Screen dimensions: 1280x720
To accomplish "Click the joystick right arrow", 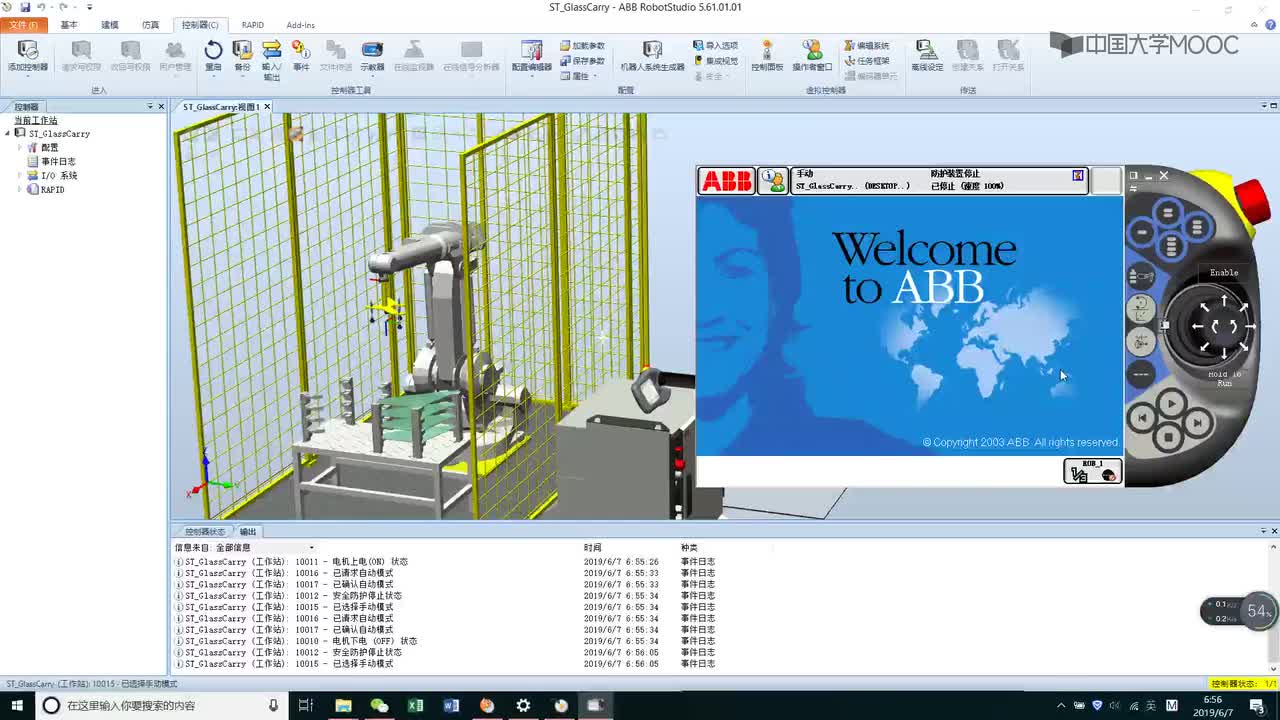I will point(1250,326).
